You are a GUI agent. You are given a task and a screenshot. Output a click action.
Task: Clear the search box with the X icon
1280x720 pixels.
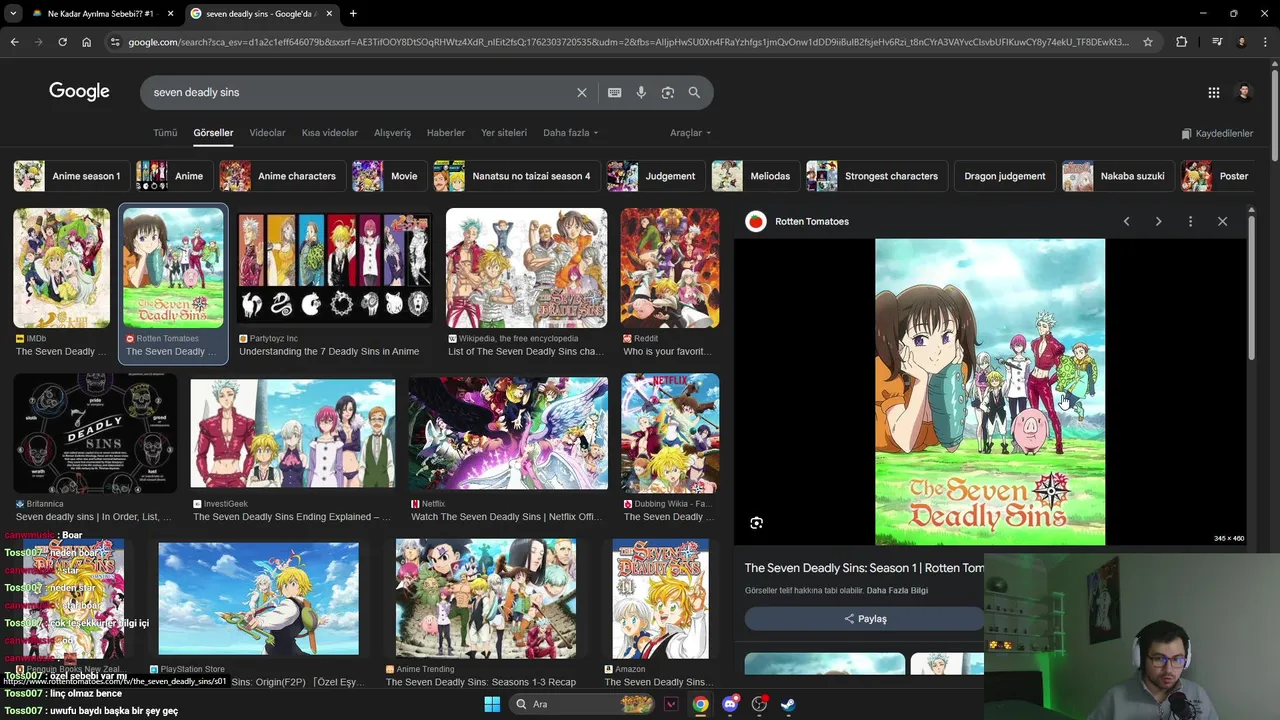582,92
